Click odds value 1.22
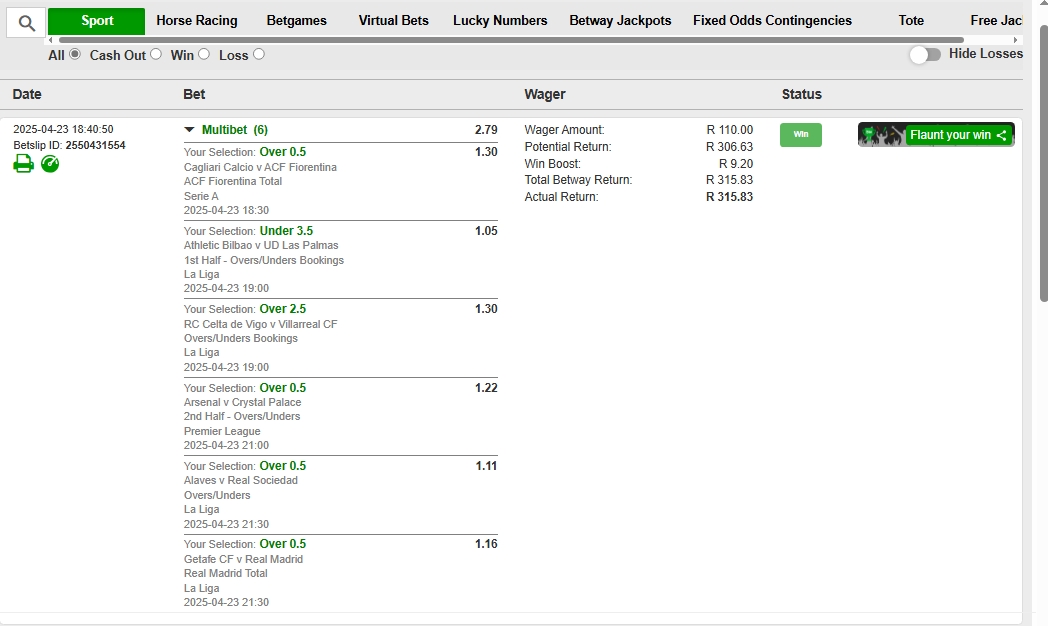The image size is (1048, 626). click(x=486, y=387)
